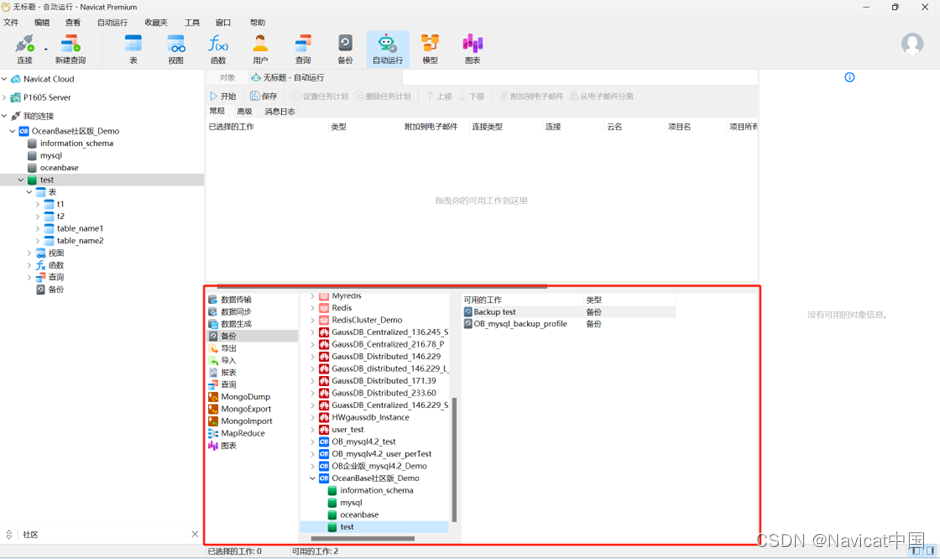
Task: Select the 表 table toolbar icon
Action: point(133,49)
